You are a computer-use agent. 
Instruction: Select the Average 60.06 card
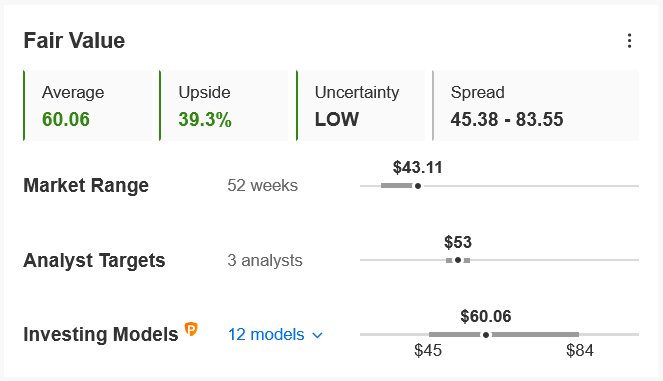[88, 105]
